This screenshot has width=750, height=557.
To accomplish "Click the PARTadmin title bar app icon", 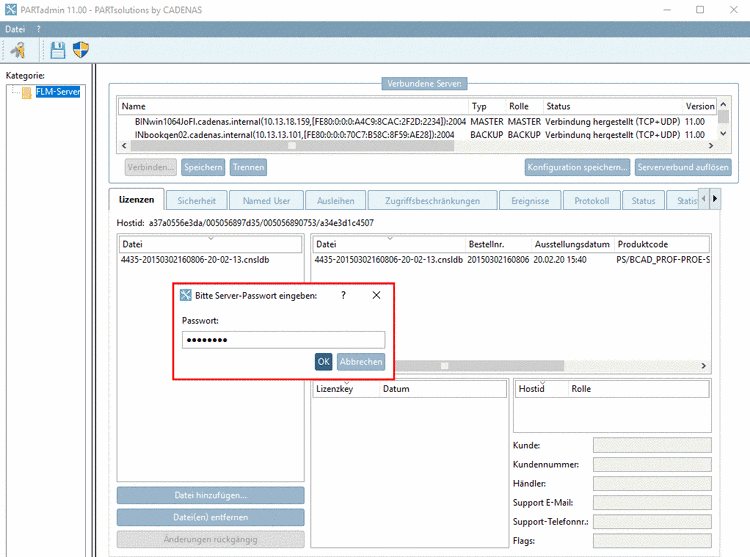I will point(11,10).
